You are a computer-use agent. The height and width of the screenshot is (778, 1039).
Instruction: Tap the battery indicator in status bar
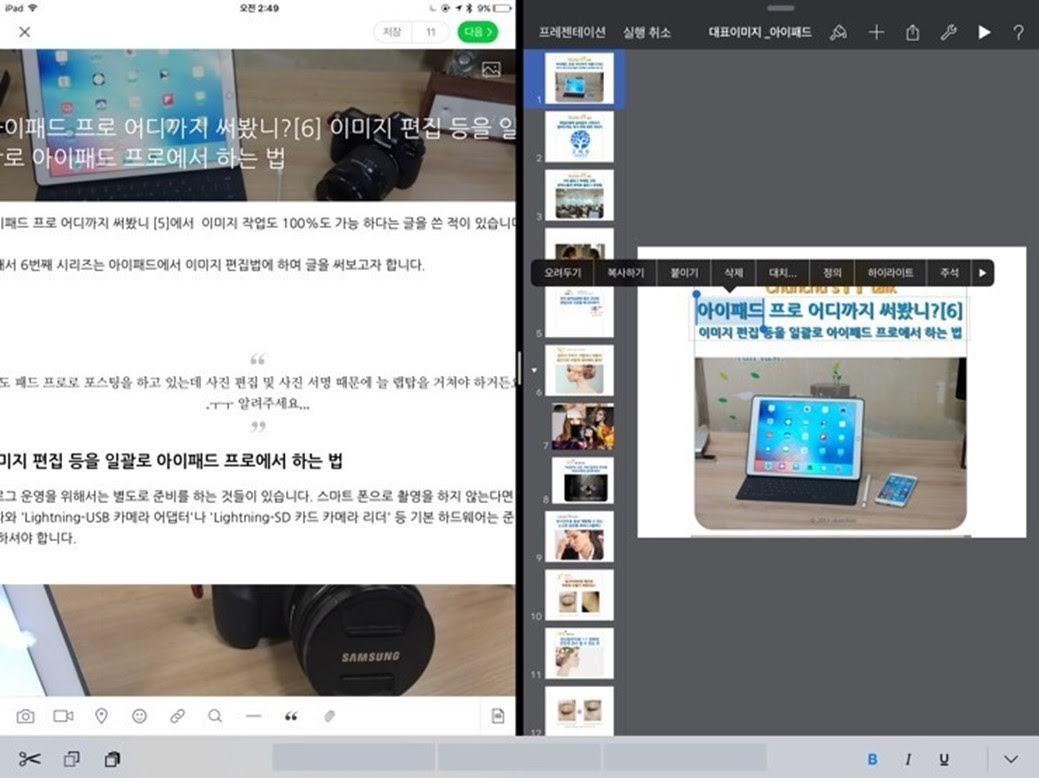(502, 9)
